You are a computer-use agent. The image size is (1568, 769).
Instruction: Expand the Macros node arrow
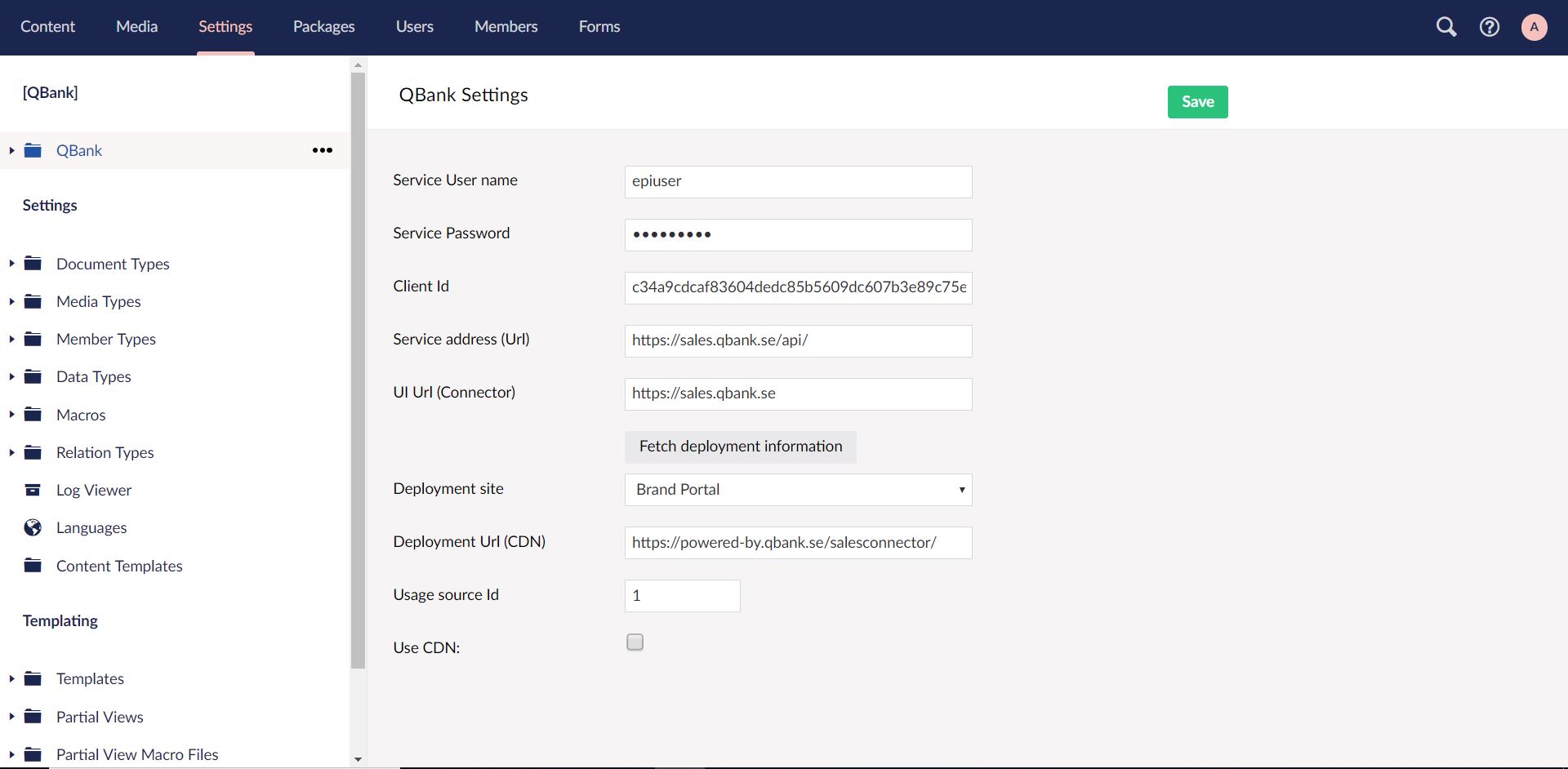11,414
